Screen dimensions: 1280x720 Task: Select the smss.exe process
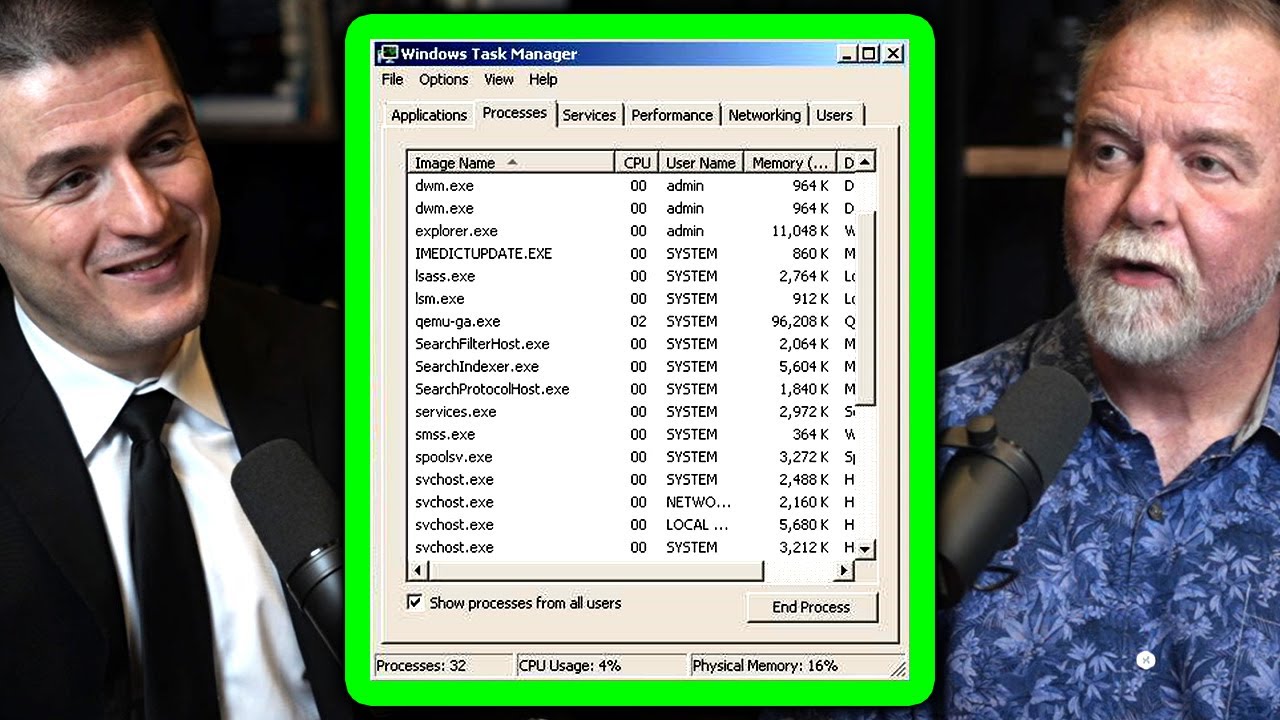[x=632, y=434]
